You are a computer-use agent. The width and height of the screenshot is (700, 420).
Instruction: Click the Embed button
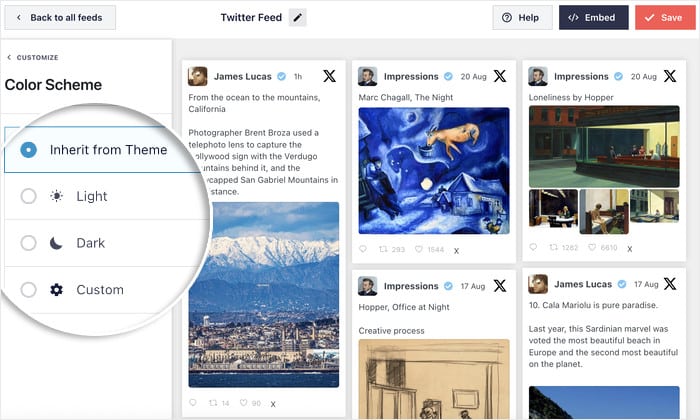point(593,18)
